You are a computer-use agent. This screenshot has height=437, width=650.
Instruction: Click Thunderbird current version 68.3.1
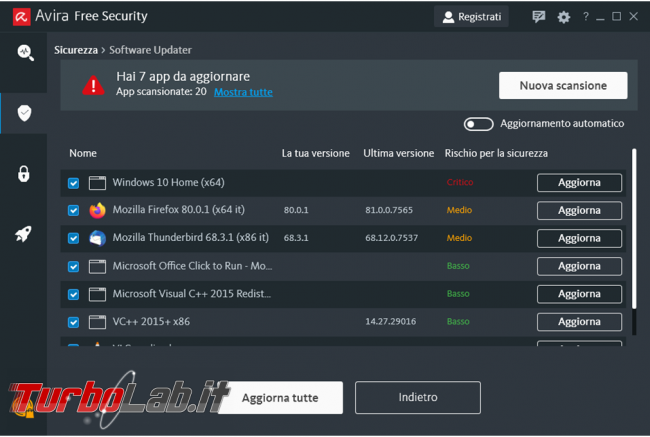[296, 238]
